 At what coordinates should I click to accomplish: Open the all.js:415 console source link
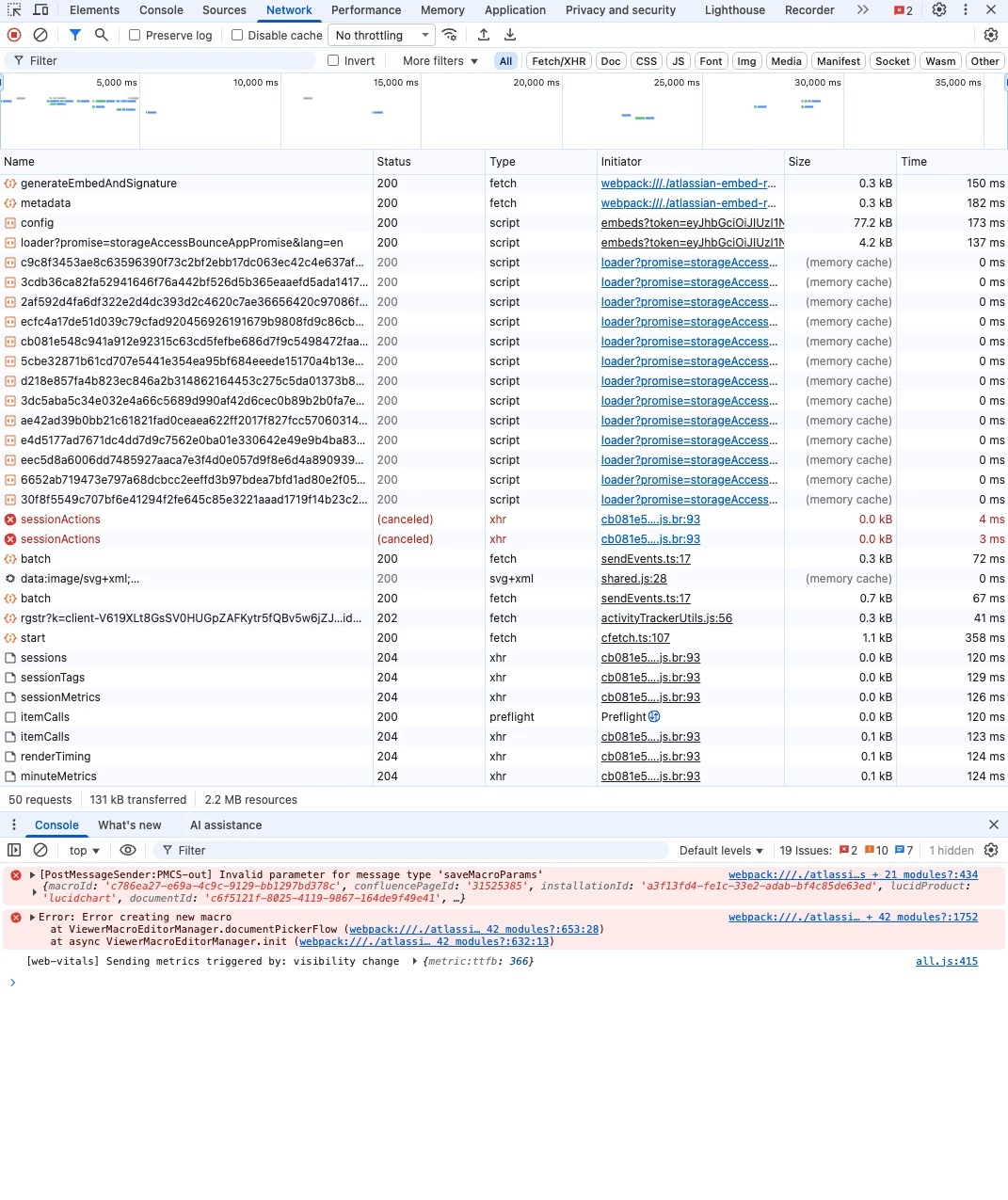[x=947, y=962]
